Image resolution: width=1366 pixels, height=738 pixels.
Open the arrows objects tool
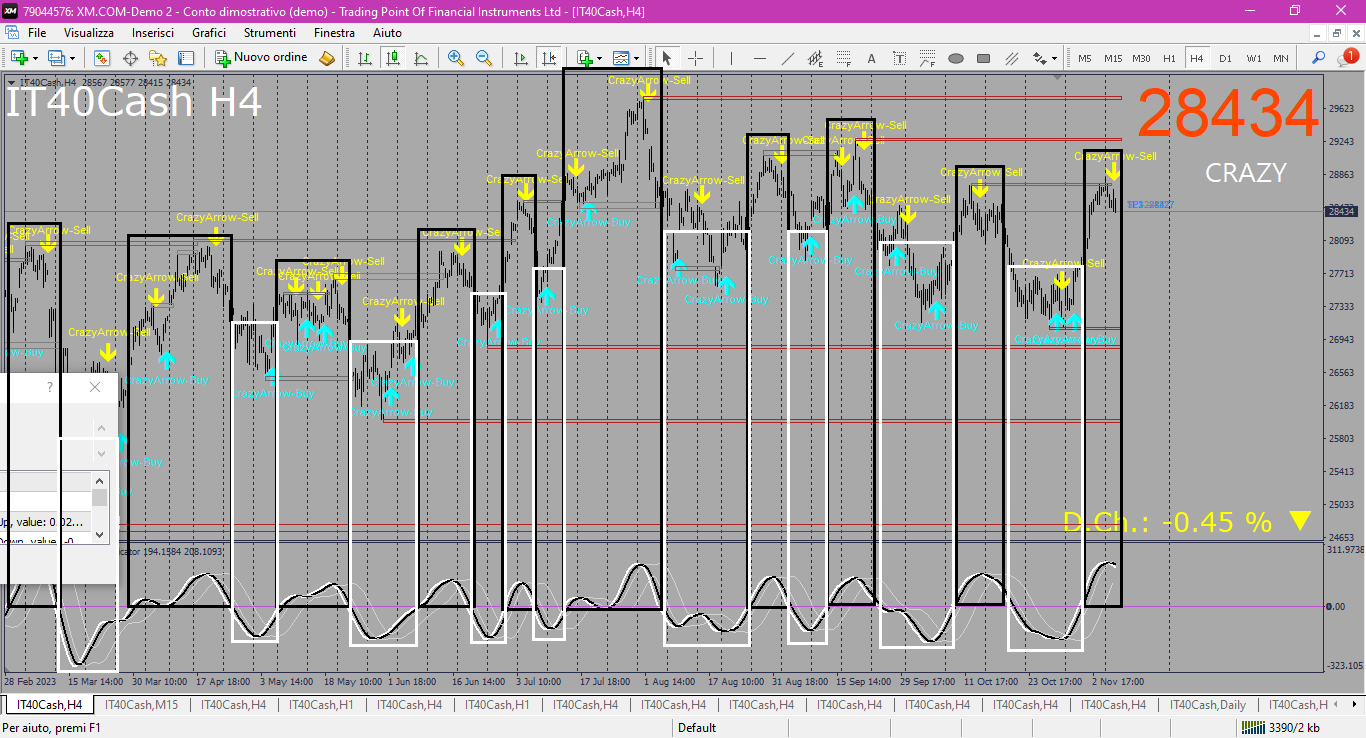1040,58
